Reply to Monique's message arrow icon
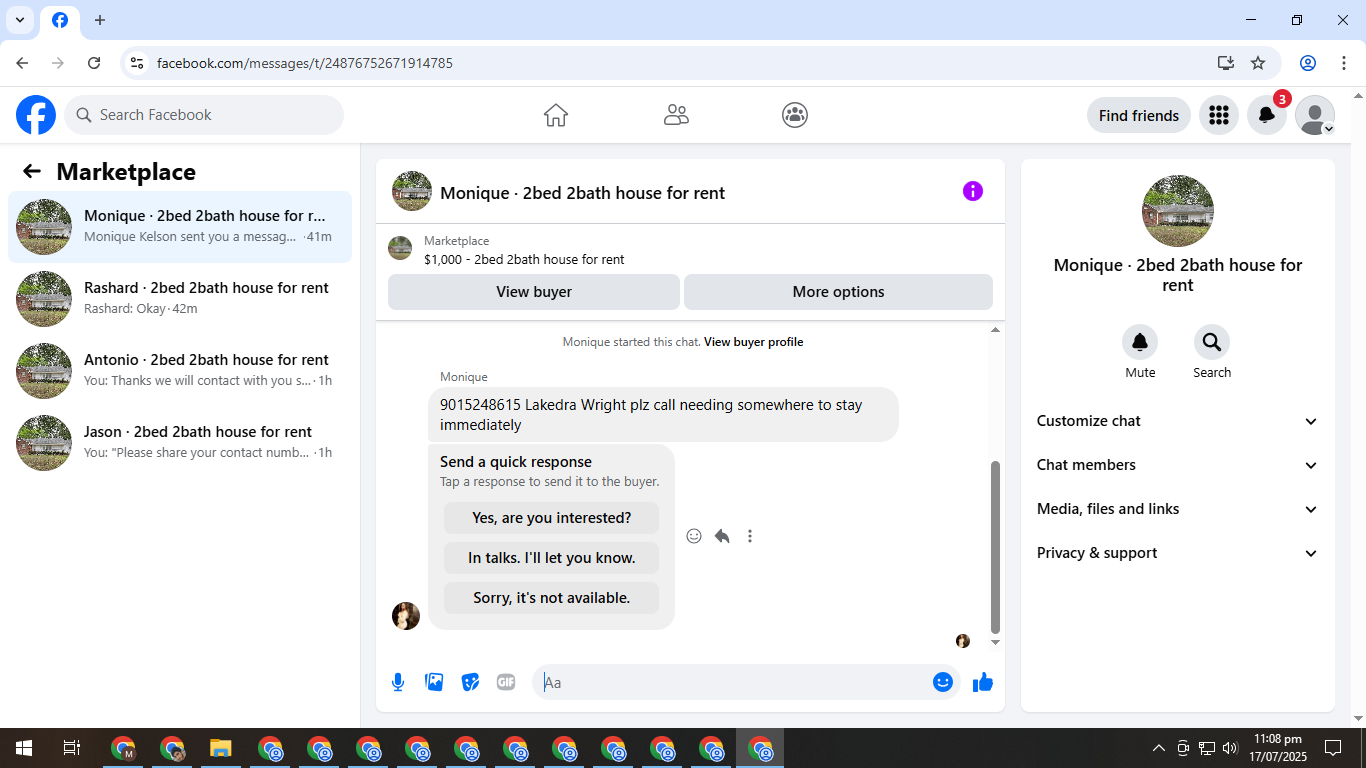1366x768 pixels. click(x=722, y=536)
